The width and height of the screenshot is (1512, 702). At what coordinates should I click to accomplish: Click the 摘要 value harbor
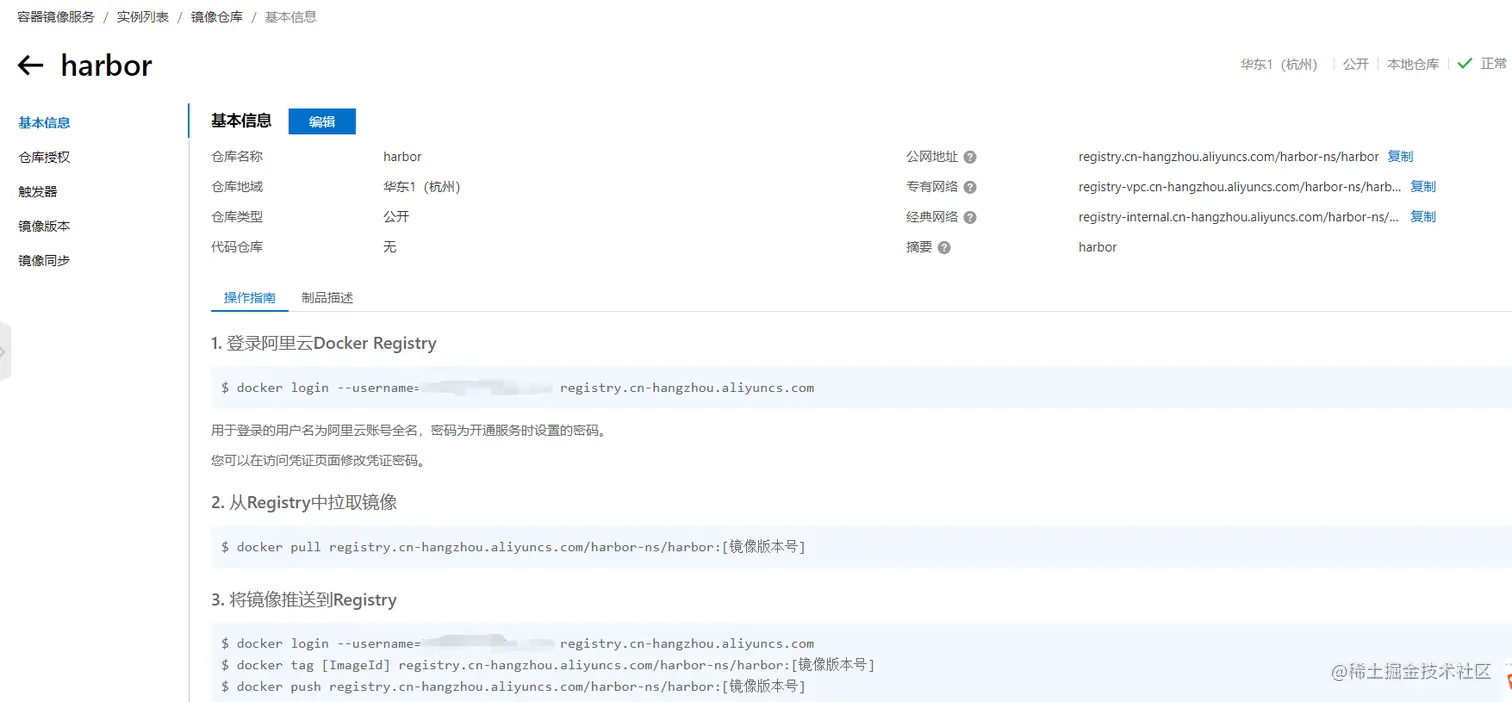pyautogui.click(x=1097, y=247)
